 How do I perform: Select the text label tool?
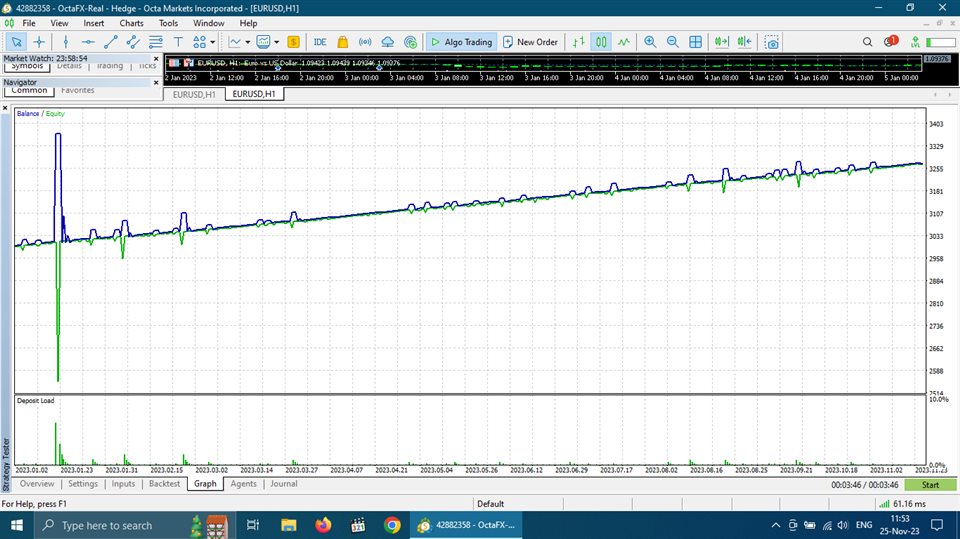click(178, 42)
